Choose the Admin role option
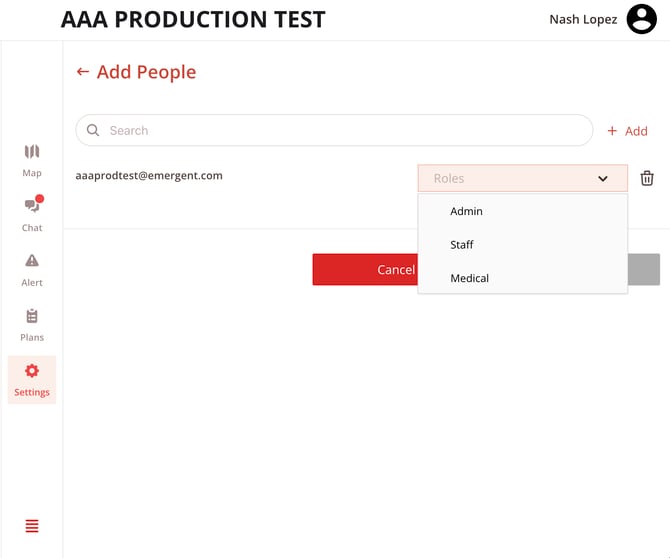This screenshot has width=670, height=558. click(x=466, y=212)
